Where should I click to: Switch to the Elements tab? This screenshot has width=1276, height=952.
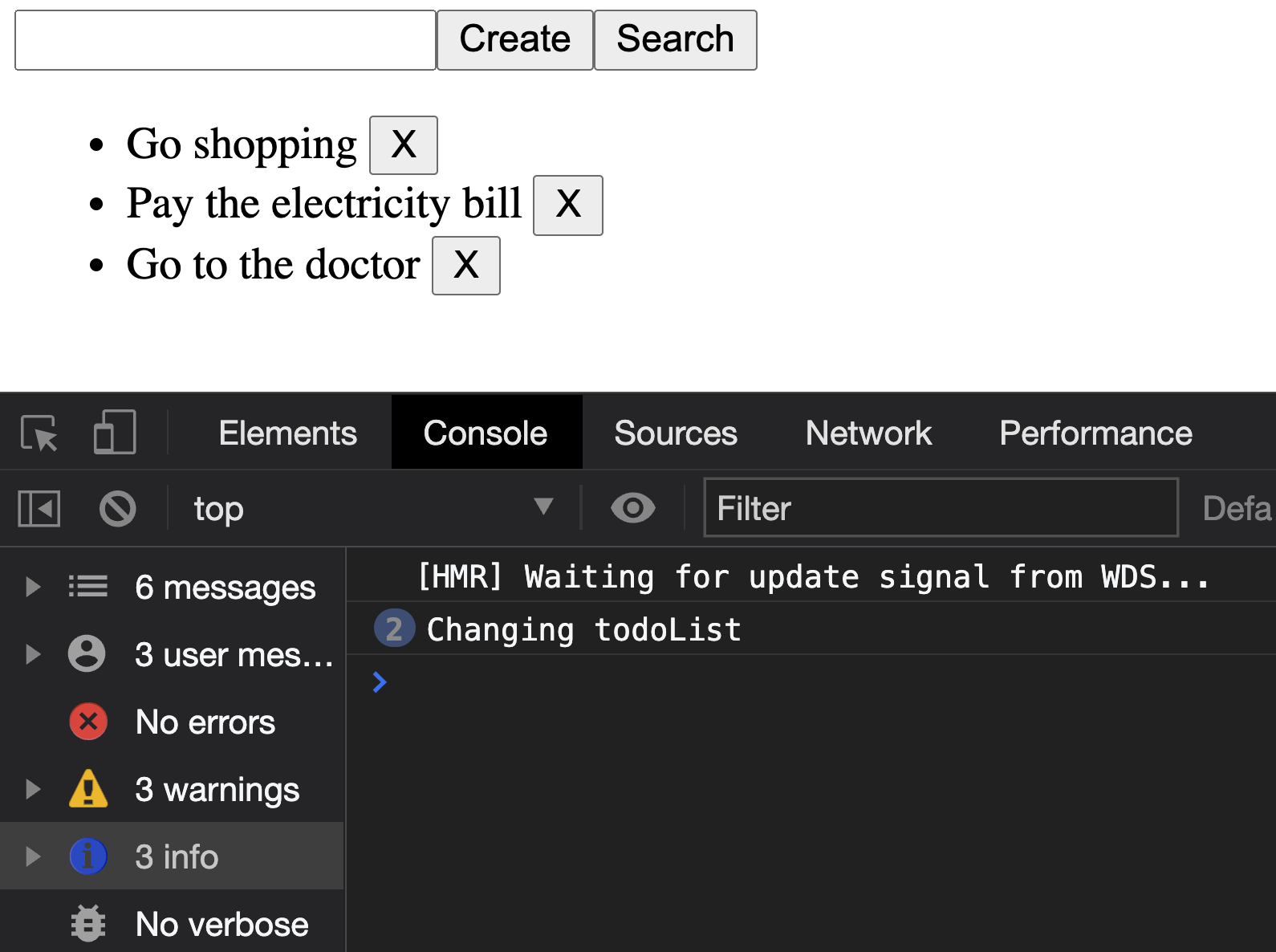click(x=287, y=433)
